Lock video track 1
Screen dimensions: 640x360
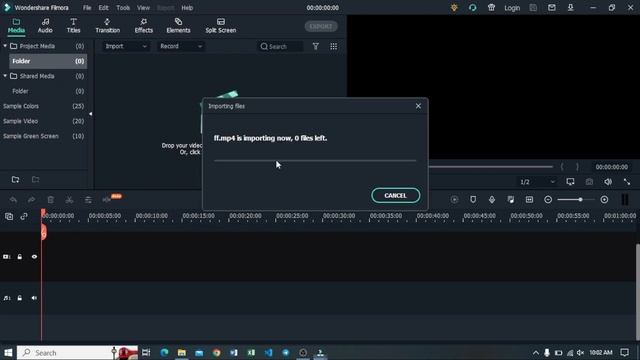(x=20, y=257)
